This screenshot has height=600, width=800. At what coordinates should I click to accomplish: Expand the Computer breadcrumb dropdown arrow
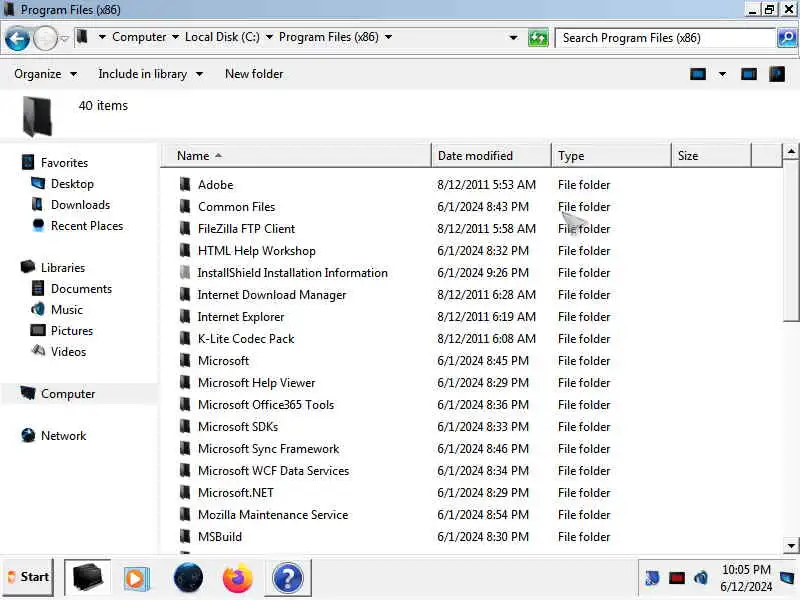(176, 37)
